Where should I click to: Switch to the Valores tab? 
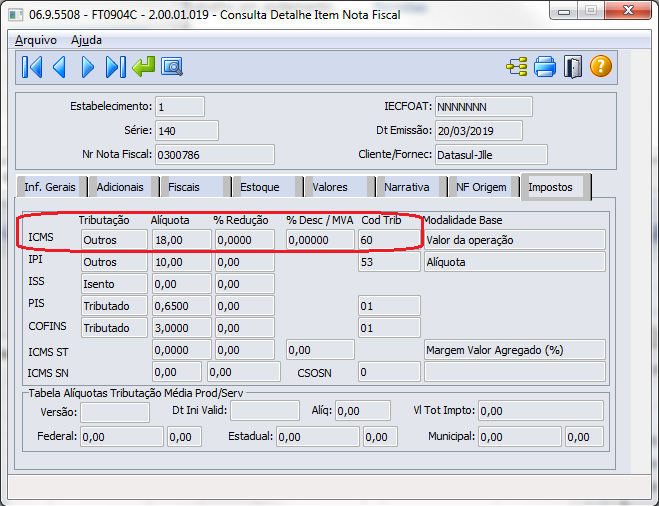pyautogui.click(x=340, y=187)
